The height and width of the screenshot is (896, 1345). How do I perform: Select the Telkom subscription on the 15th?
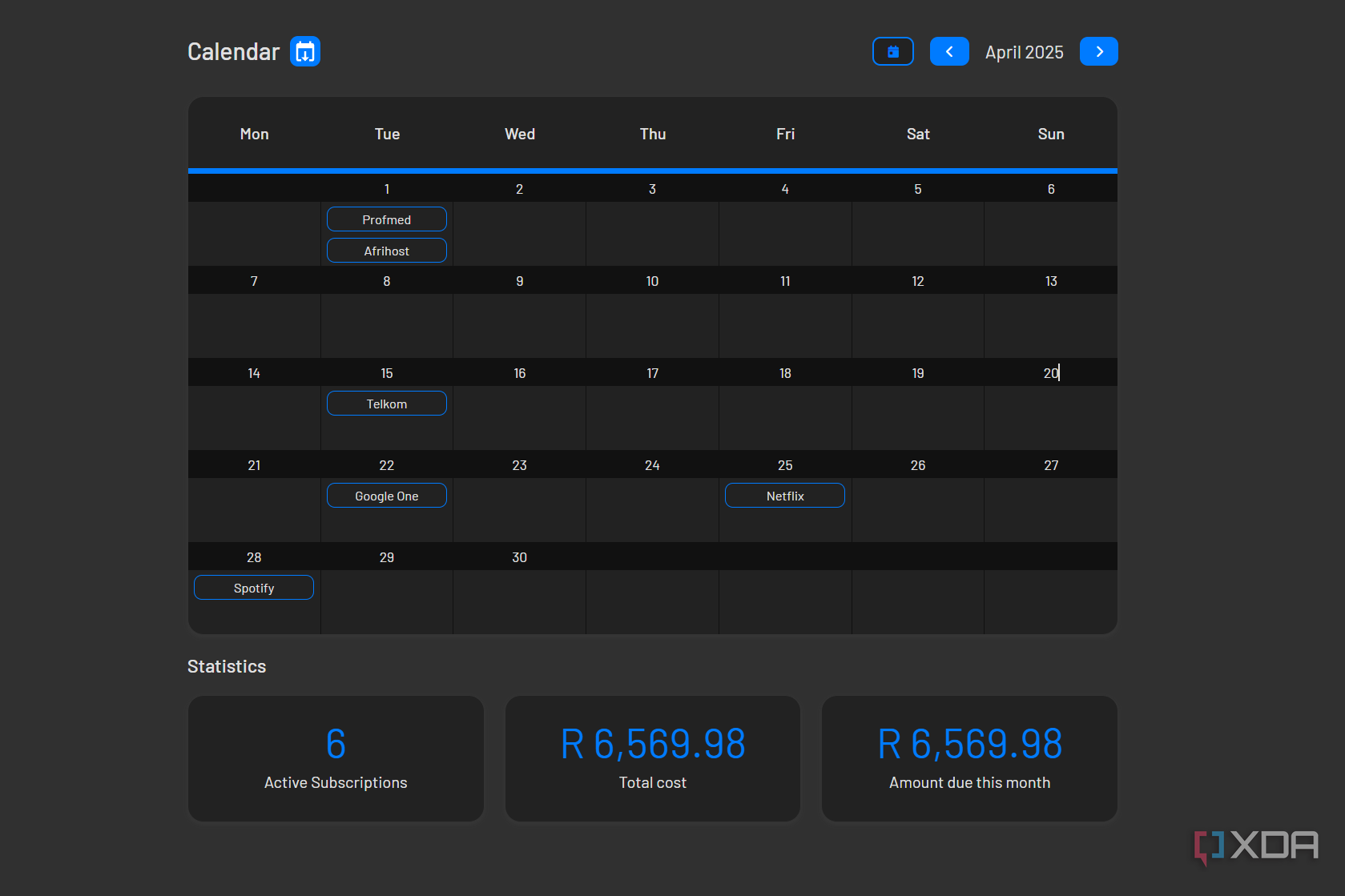pos(387,404)
